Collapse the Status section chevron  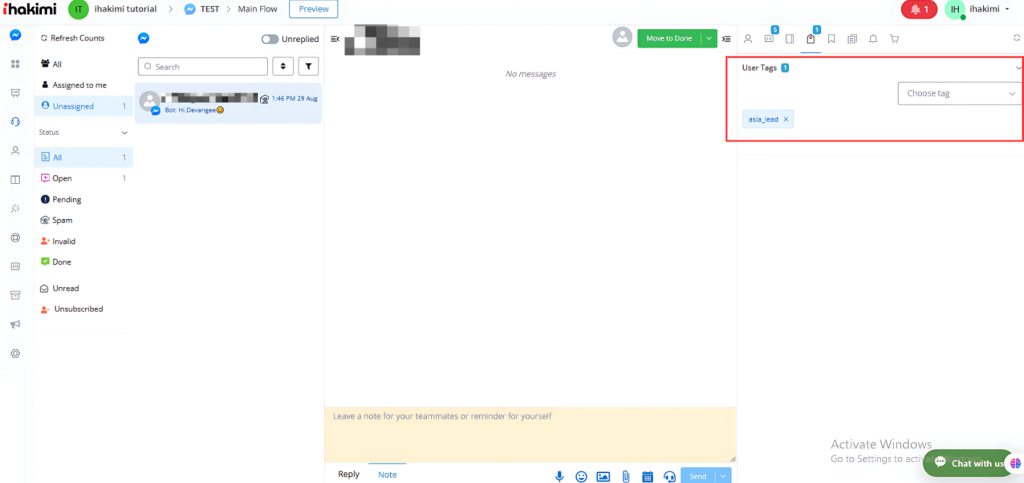pyautogui.click(x=124, y=132)
